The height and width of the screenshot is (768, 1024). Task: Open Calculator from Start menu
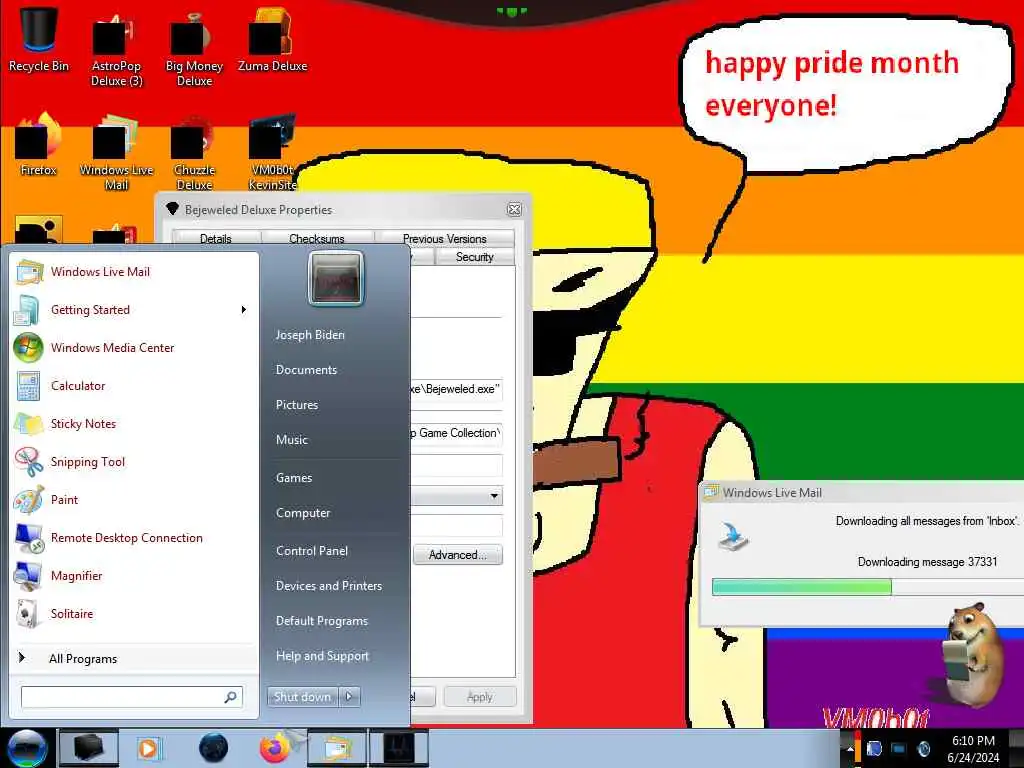pyautogui.click(x=134, y=385)
